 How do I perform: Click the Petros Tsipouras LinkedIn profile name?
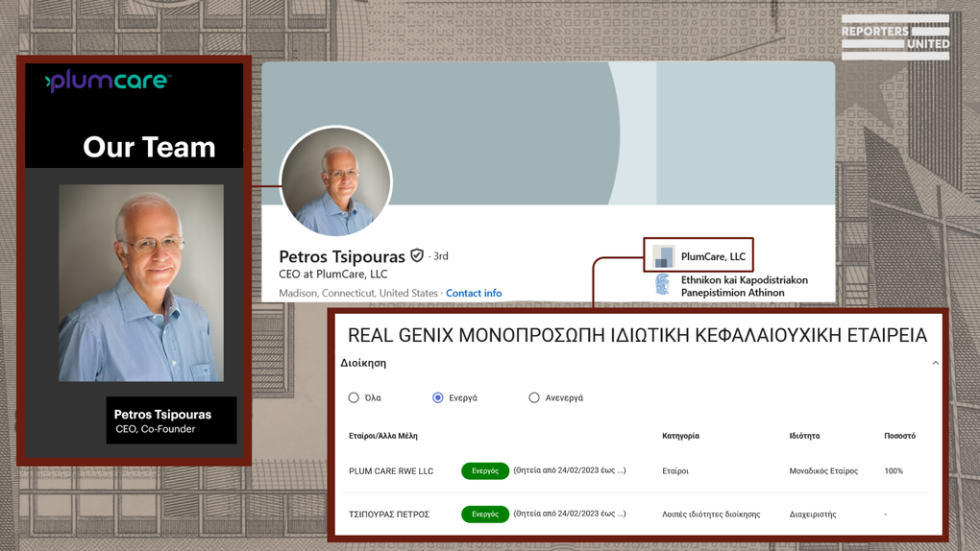pos(342,256)
